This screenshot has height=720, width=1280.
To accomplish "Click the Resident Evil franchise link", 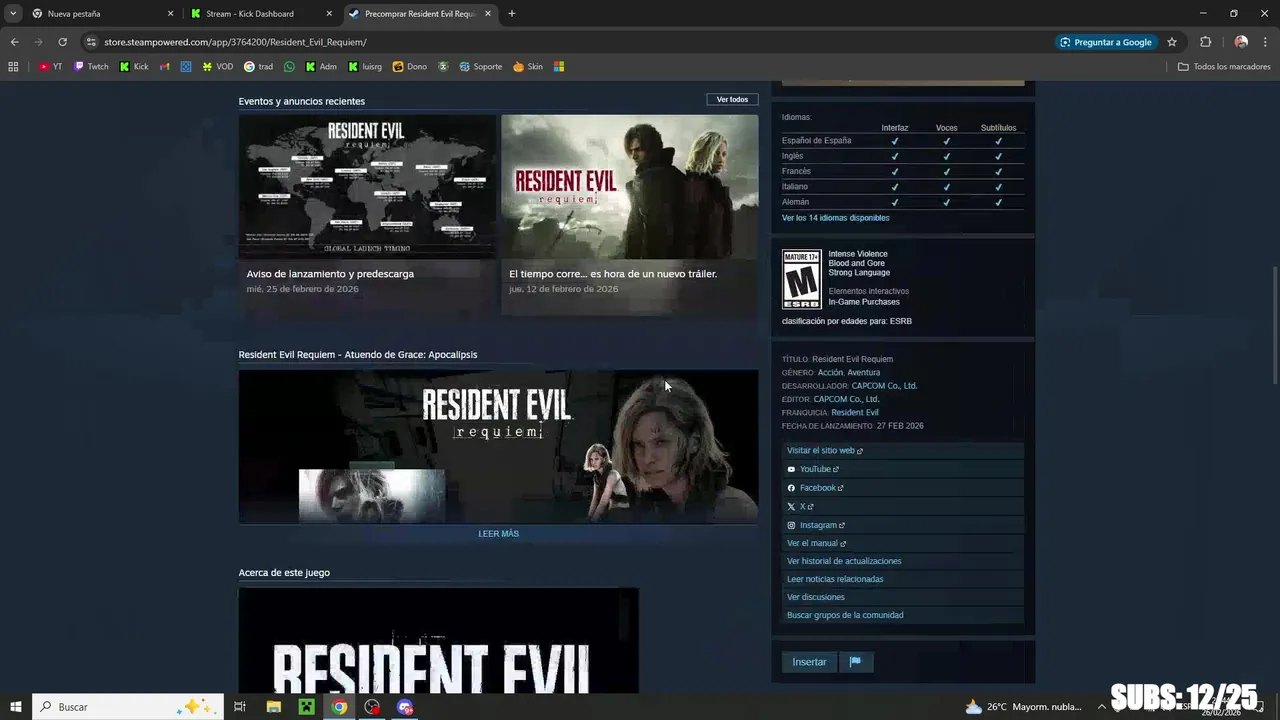I will 855,412.
